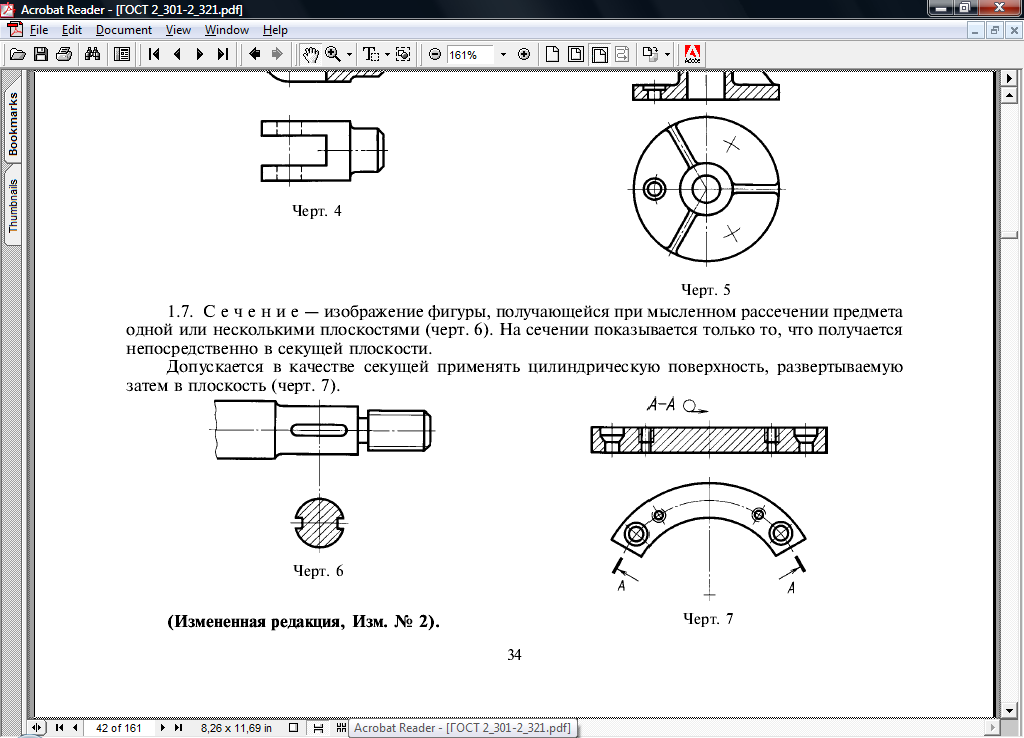Open the Bookmarks side tab
Viewport: 1024px width, 738px height.
13,124
